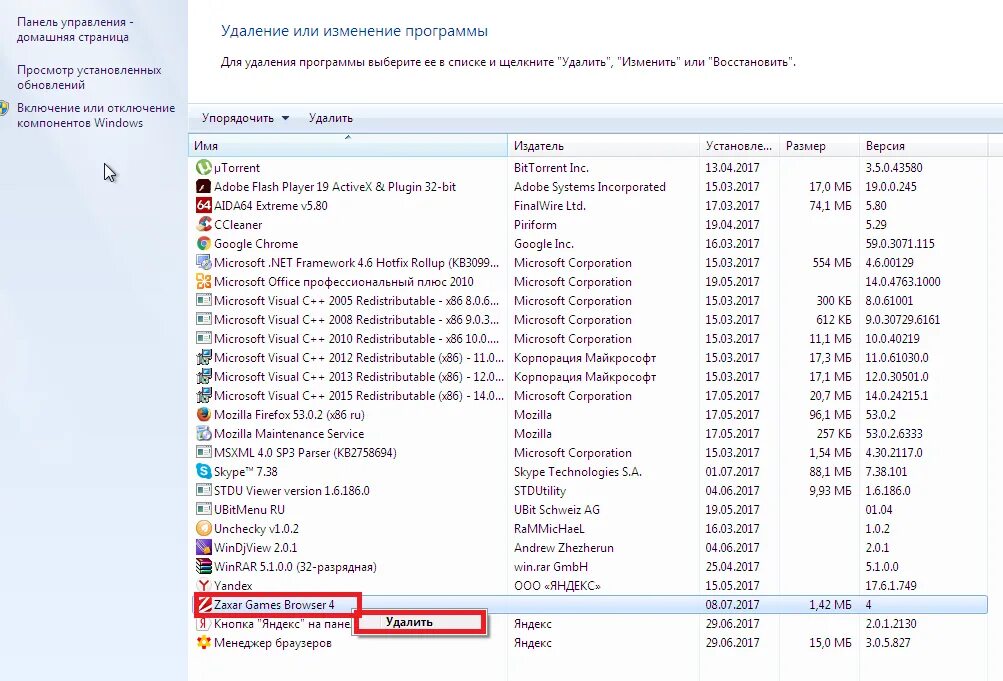Viewport: 1003px width, 681px height.
Task: Sort list by Размер column header
Action: pos(819,146)
